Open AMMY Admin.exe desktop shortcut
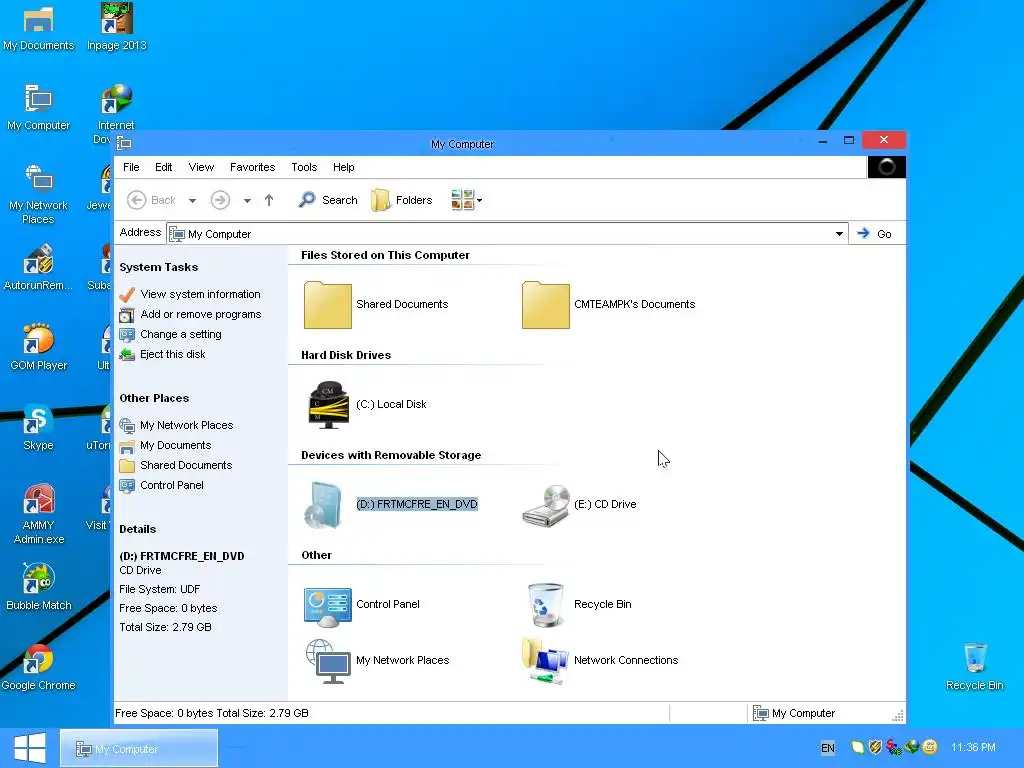1024x768 pixels. coord(39,515)
